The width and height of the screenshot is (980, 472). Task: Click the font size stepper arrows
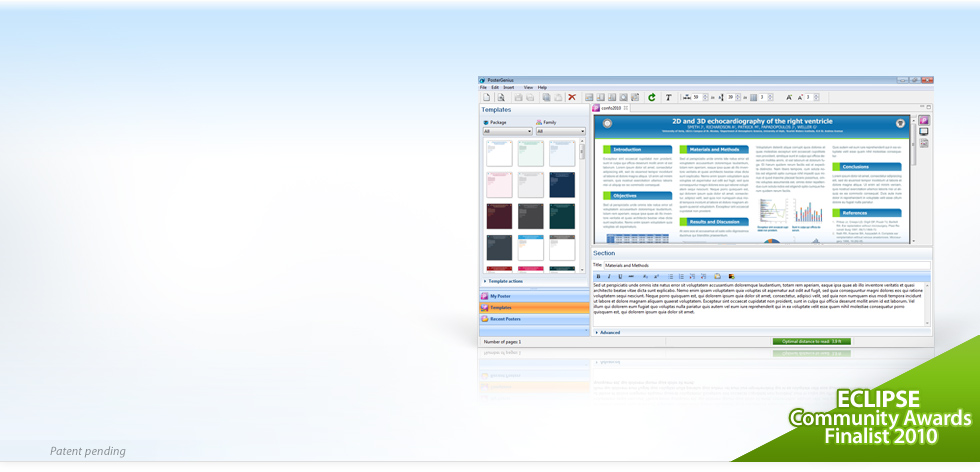(x=816, y=97)
